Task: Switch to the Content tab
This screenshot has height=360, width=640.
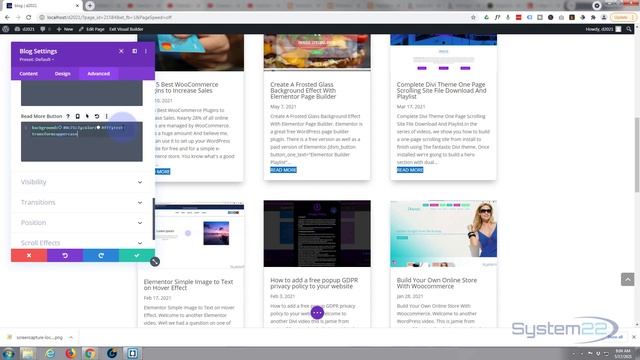Action: tap(29, 74)
